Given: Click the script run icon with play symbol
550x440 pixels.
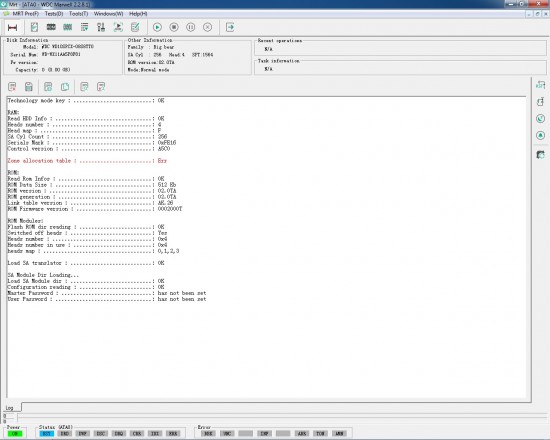Looking at the screenshot, I should coord(118,27).
